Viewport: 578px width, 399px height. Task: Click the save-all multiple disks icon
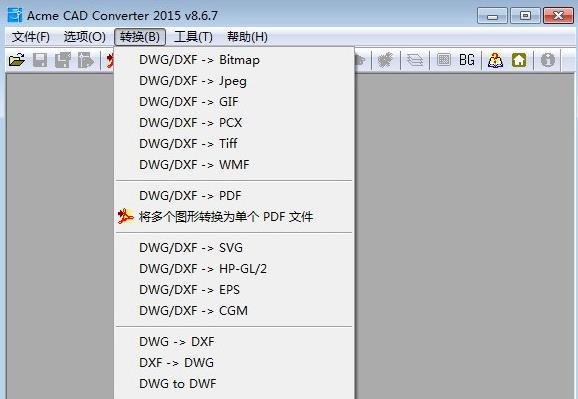point(63,60)
